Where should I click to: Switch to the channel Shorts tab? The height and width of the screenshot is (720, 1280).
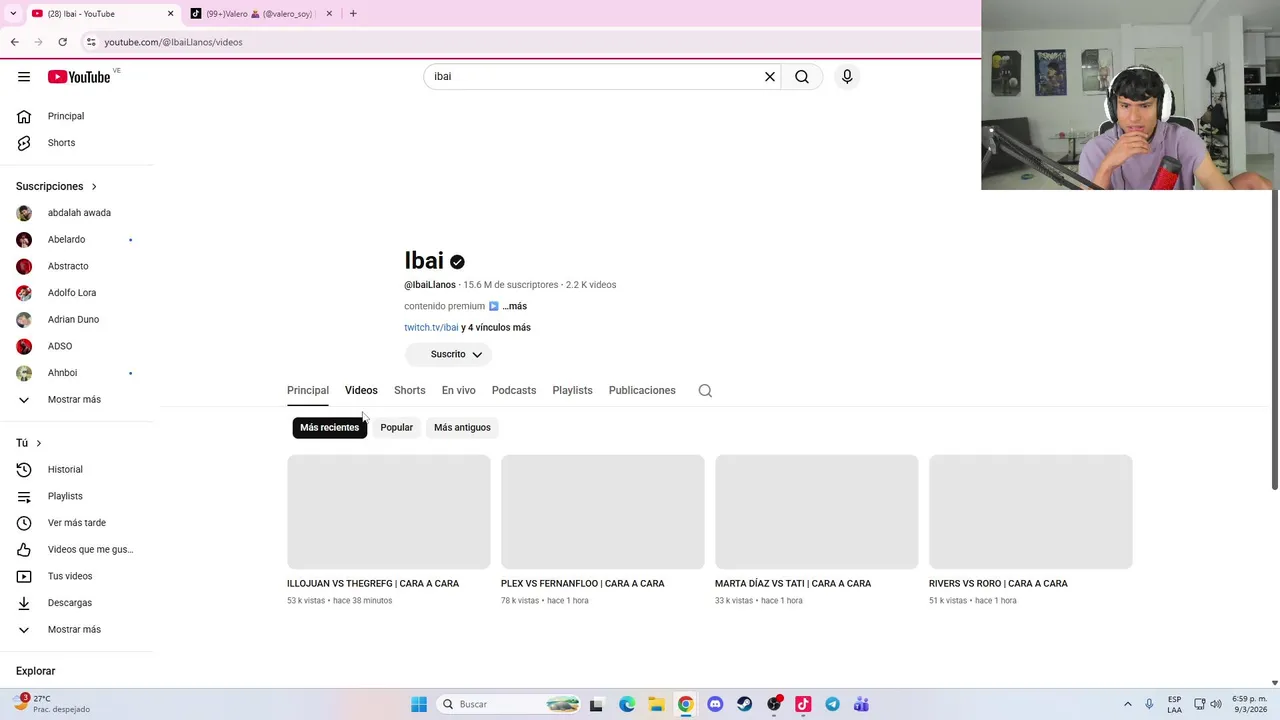tap(410, 390)
